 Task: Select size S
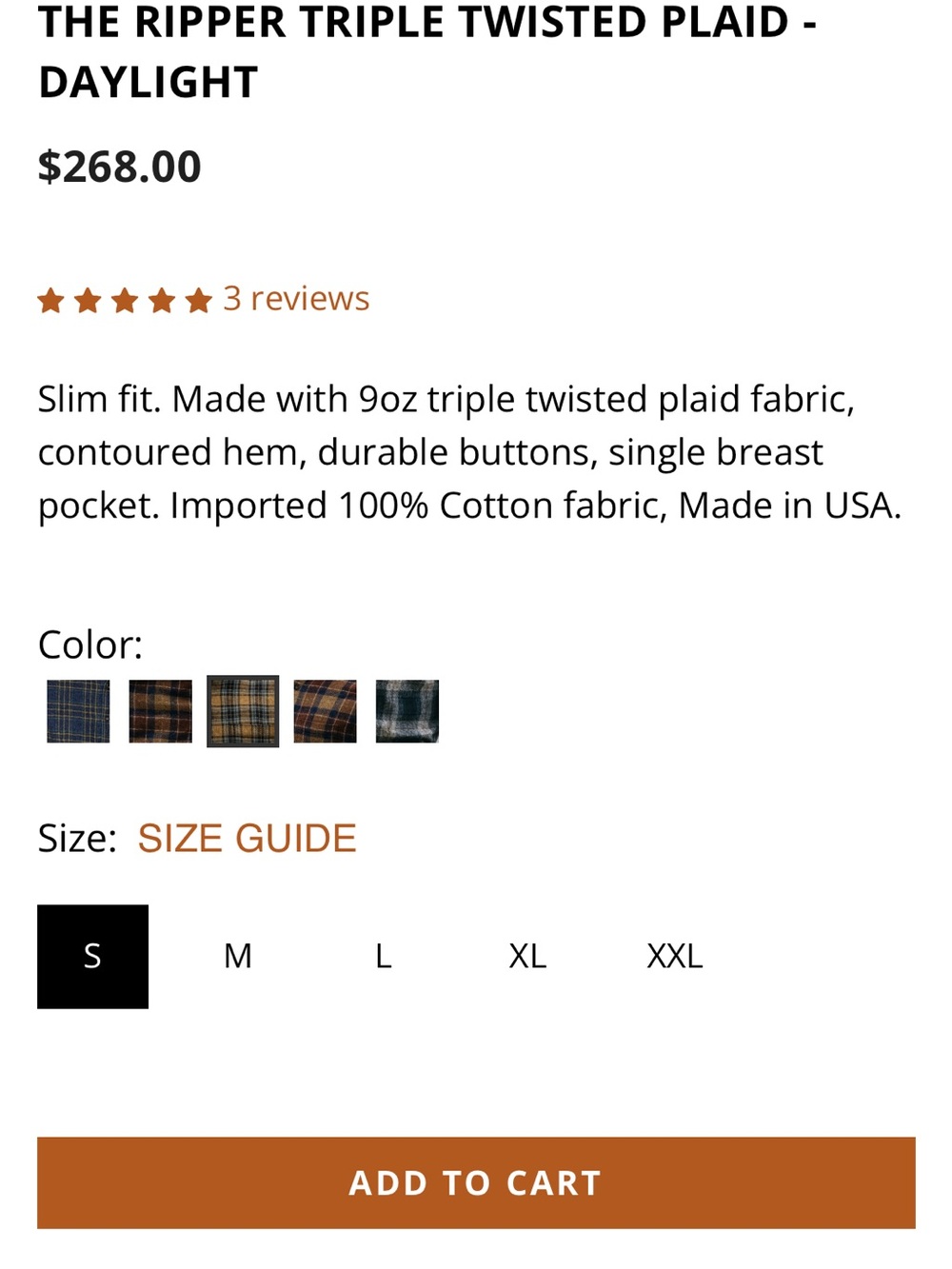92,957
